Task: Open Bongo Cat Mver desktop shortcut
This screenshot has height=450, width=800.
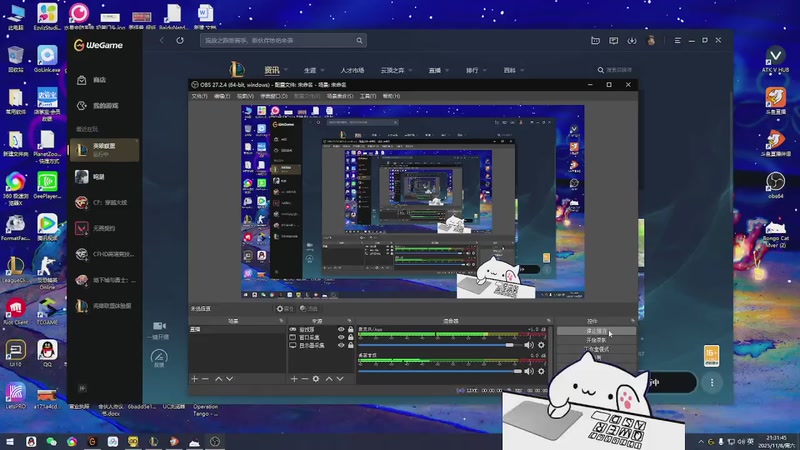Action: pos(776,234)
